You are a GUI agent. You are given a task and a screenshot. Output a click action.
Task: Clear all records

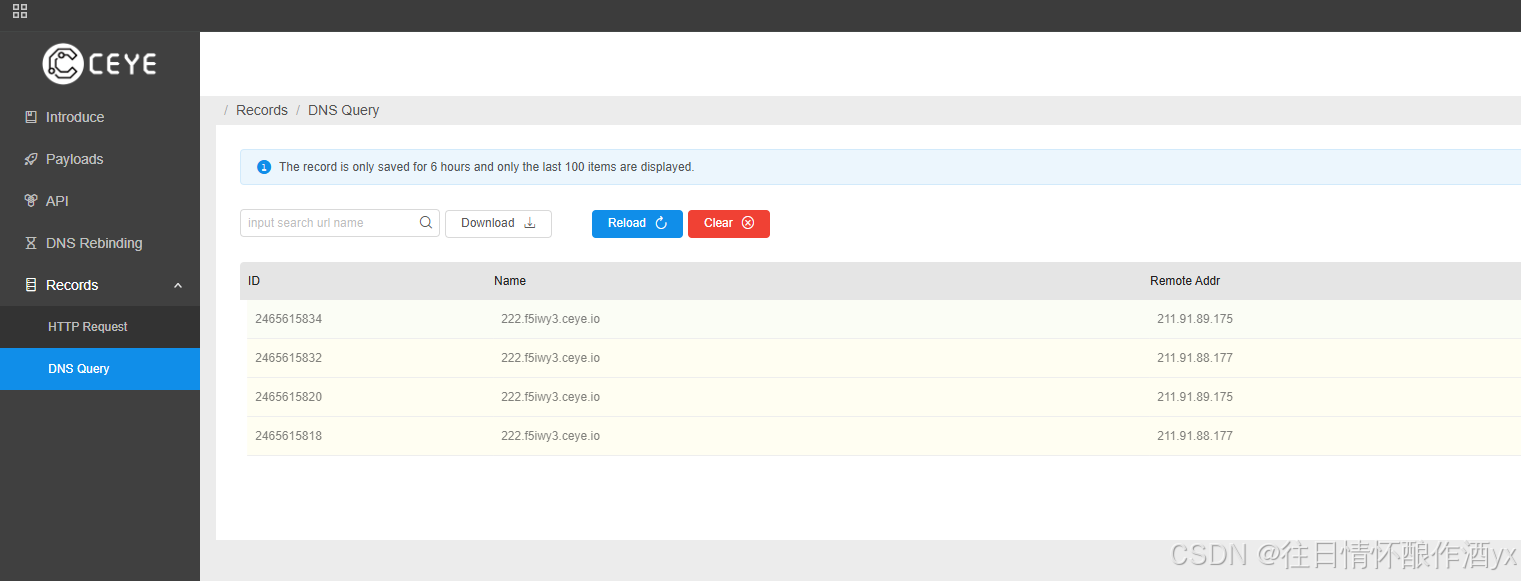coord(729,223)
